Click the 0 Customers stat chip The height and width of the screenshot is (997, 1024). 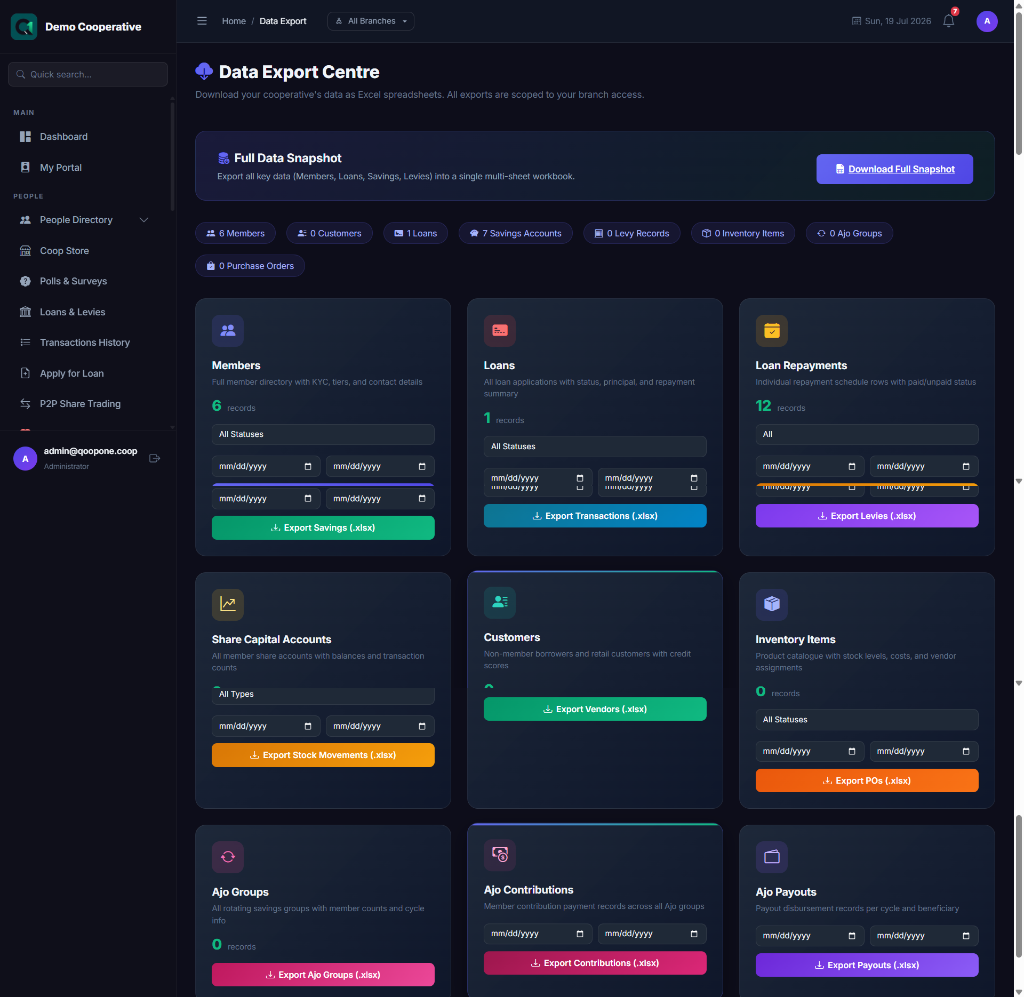(x=329, y=233)
